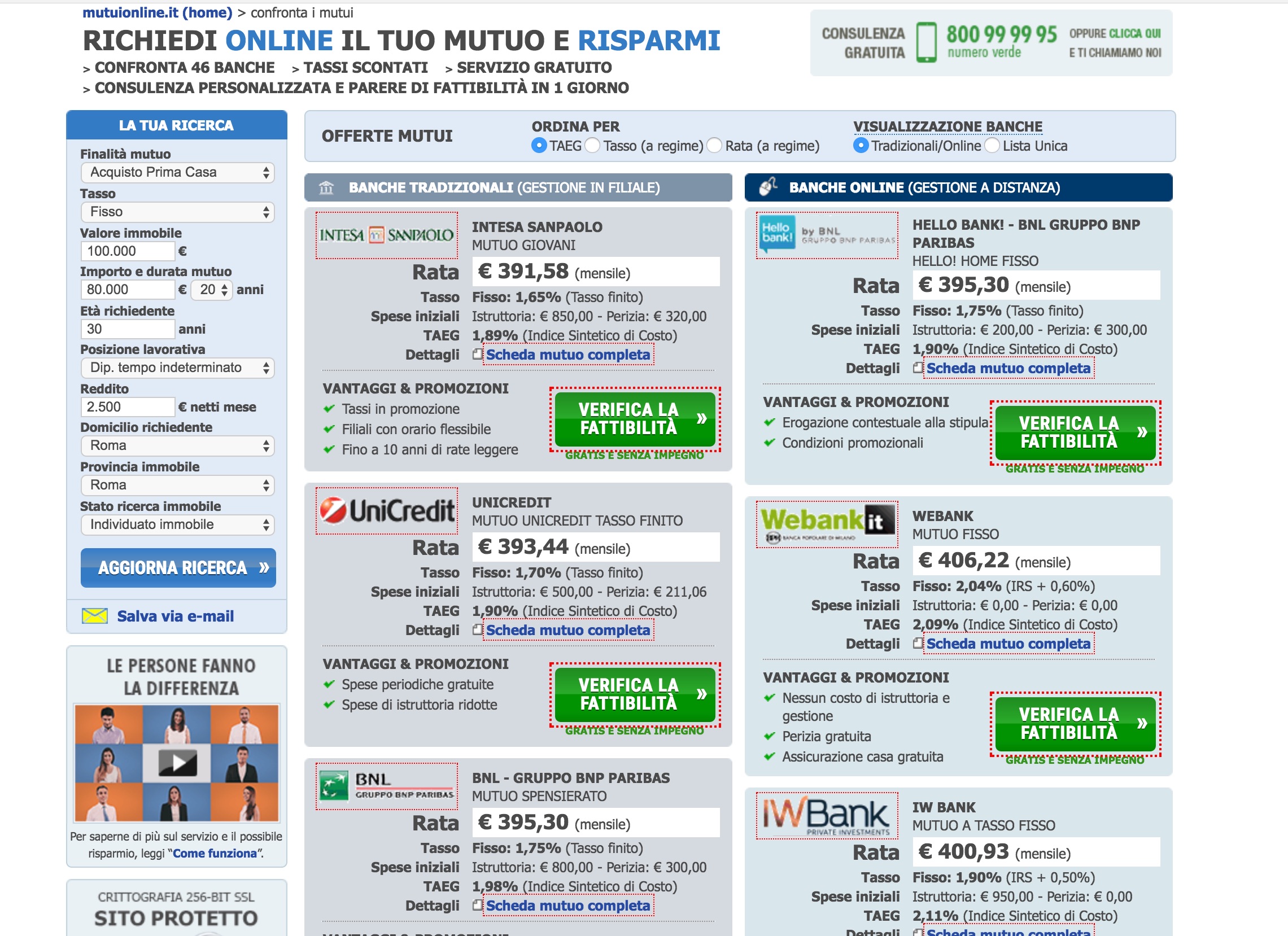Screen dimensions: 1288x936
Task: Click the BNL Gruppo BNP Paribas logo
Action: [x=386, y=786]
